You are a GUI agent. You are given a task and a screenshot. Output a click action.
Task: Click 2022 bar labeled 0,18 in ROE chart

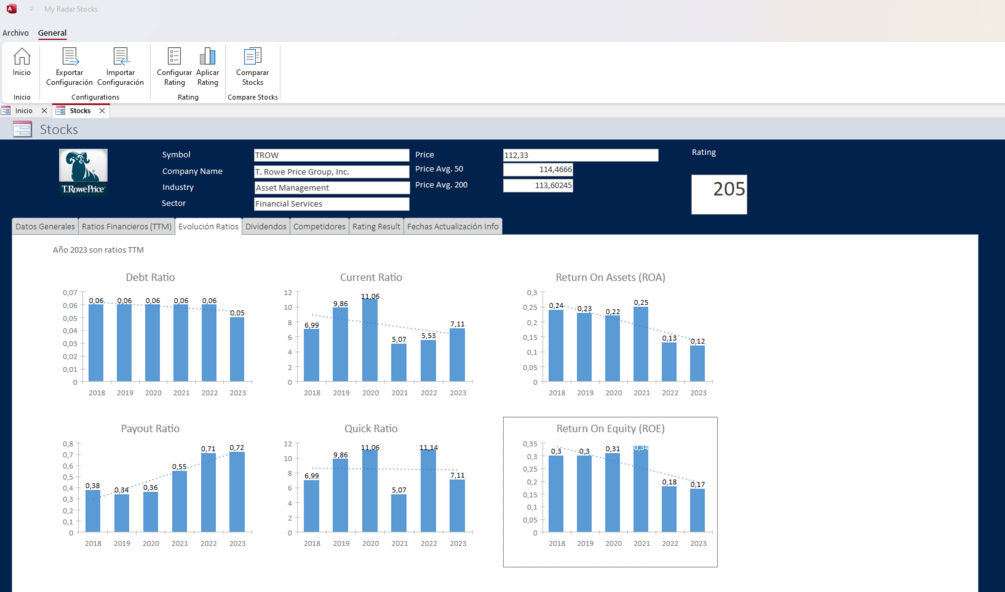[x=670, y=509]
